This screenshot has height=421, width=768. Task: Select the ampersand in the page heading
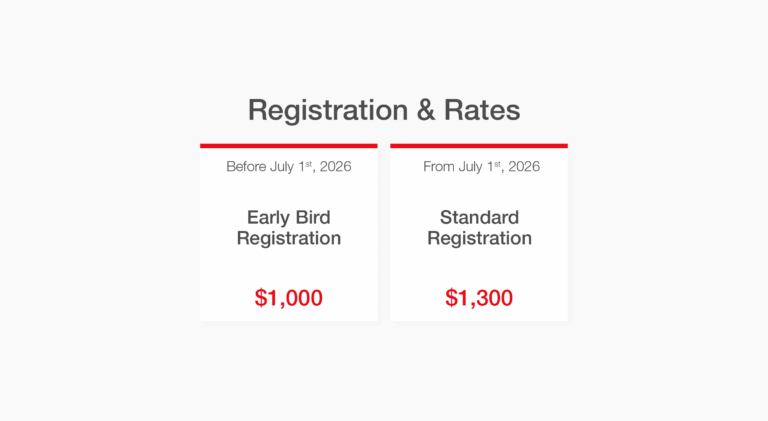(426, 110)
